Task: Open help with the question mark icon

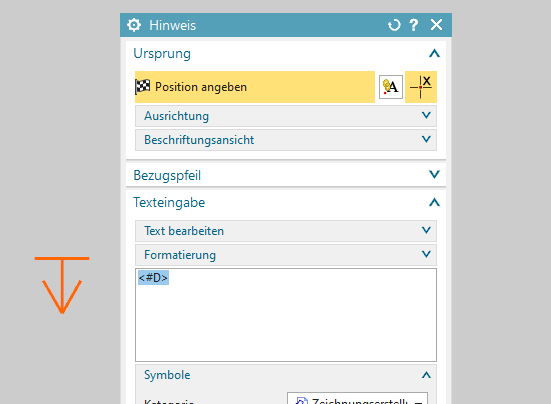Action: (x=414, y=25)
